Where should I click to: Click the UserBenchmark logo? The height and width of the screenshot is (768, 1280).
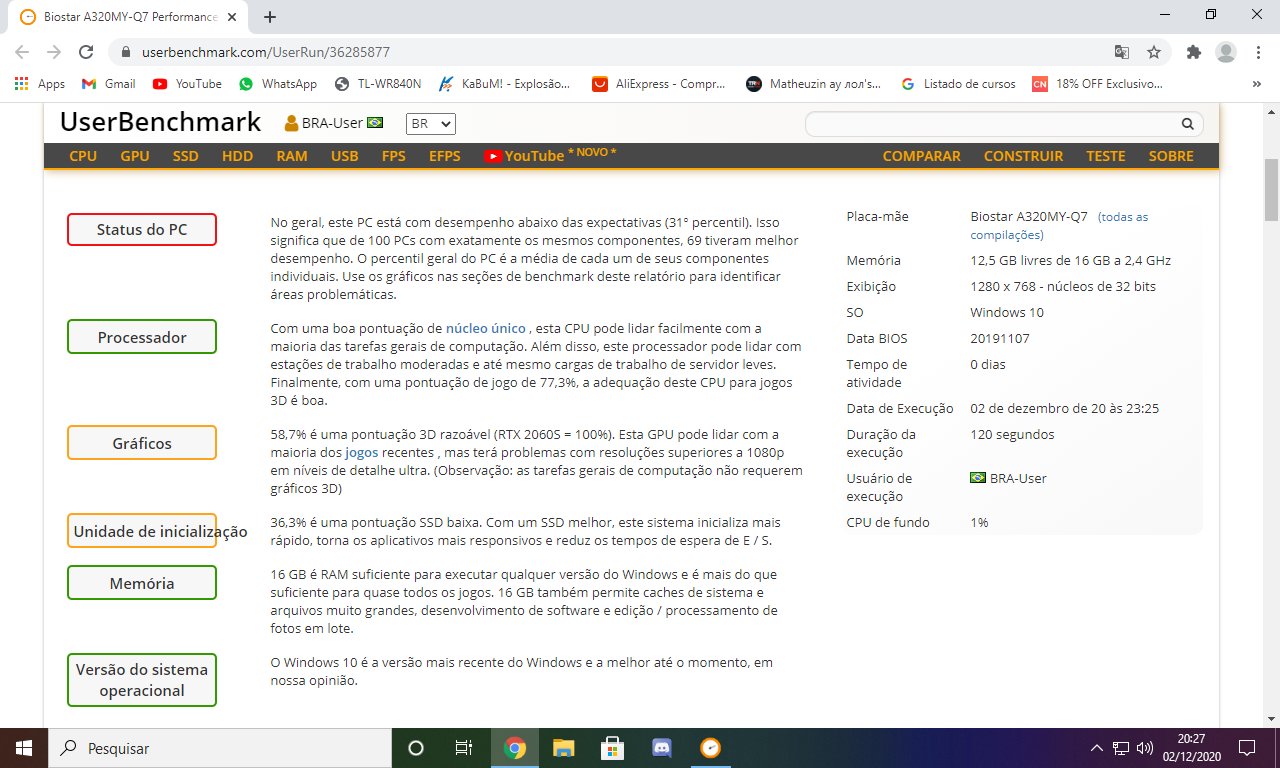[x=160, y=122]
